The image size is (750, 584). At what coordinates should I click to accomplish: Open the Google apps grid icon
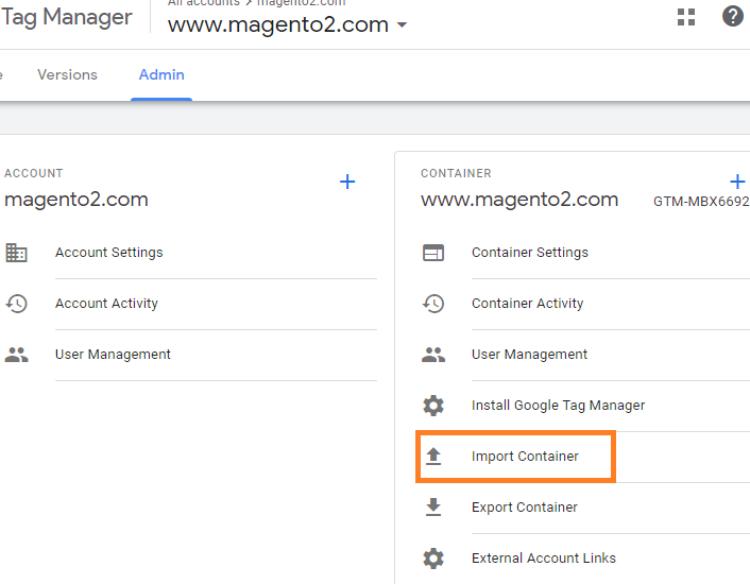click(685, 19)
